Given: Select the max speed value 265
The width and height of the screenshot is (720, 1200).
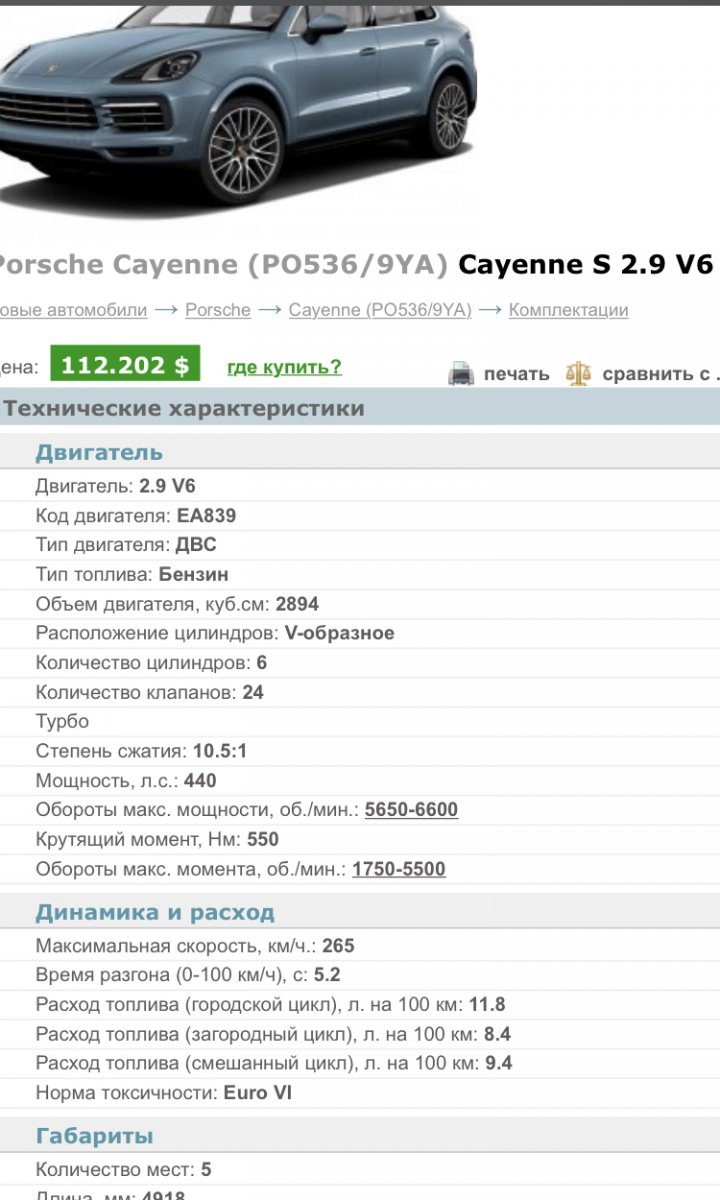Looking at the screenshot, I should 338,946.
